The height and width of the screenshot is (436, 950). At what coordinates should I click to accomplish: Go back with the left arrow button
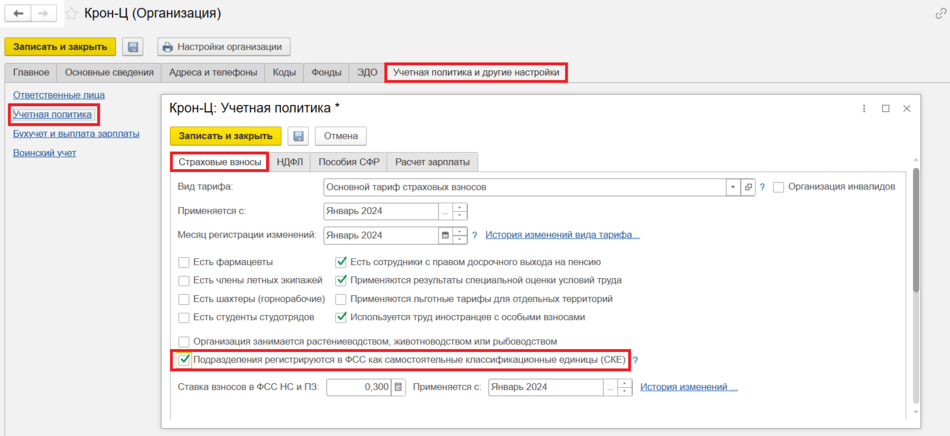18,13
